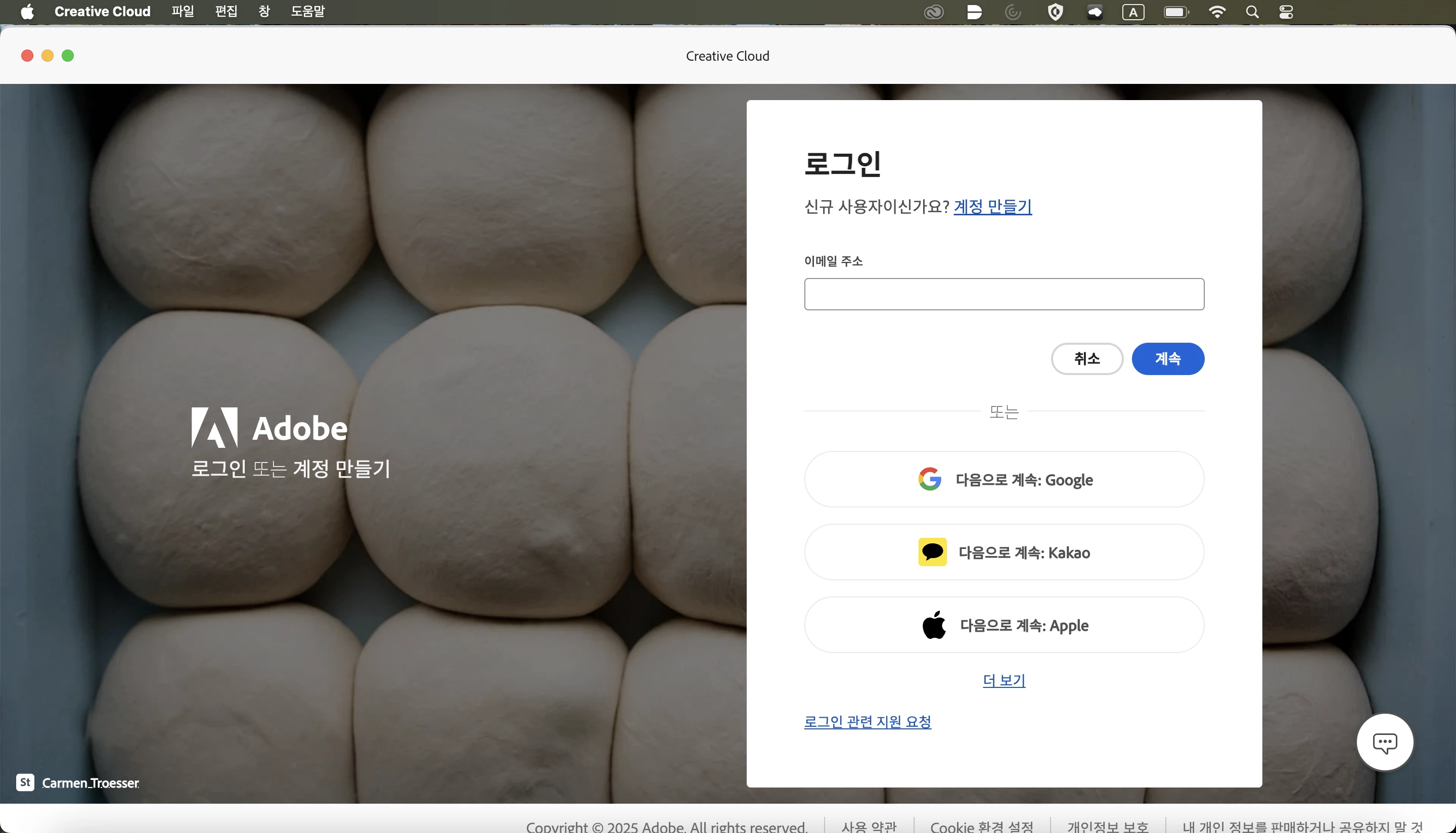Focus the 이메일 주소 input field

click(1004, 294)
